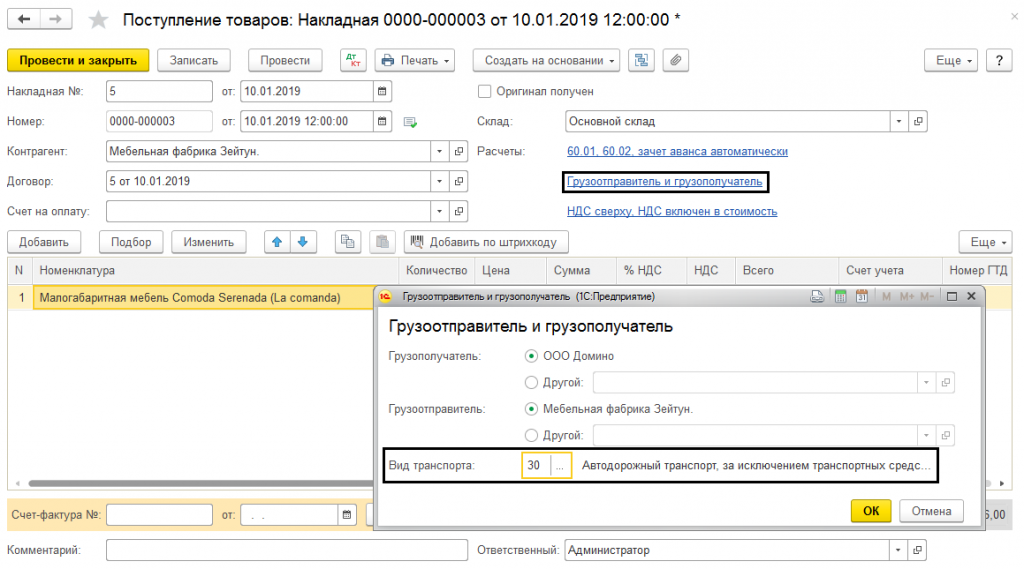1024x569 pixels.
Task: Open the table's Еще menu
Action: point(986,242)
